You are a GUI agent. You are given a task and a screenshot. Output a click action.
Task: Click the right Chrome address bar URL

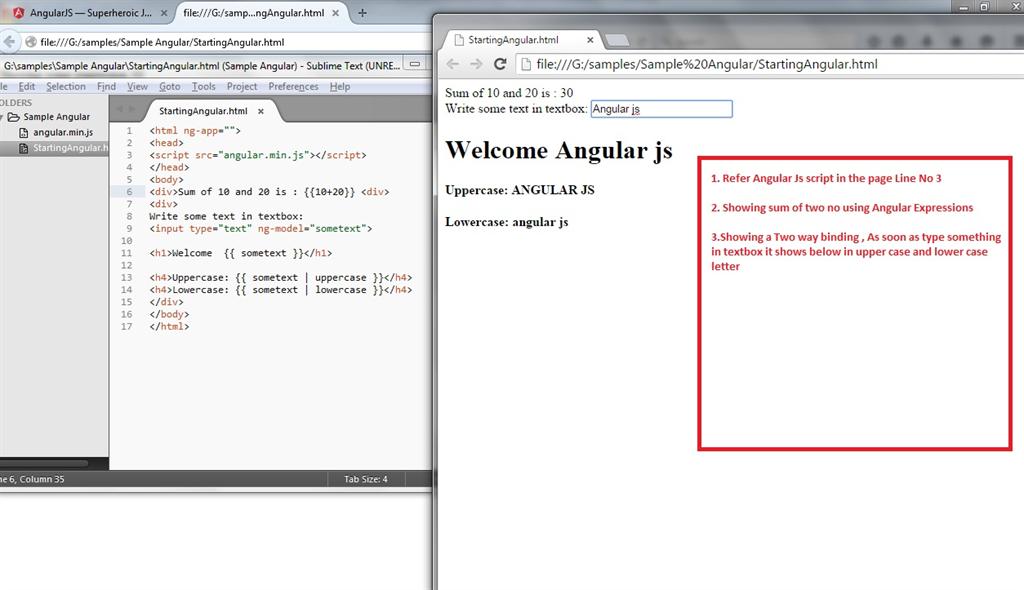707,64
